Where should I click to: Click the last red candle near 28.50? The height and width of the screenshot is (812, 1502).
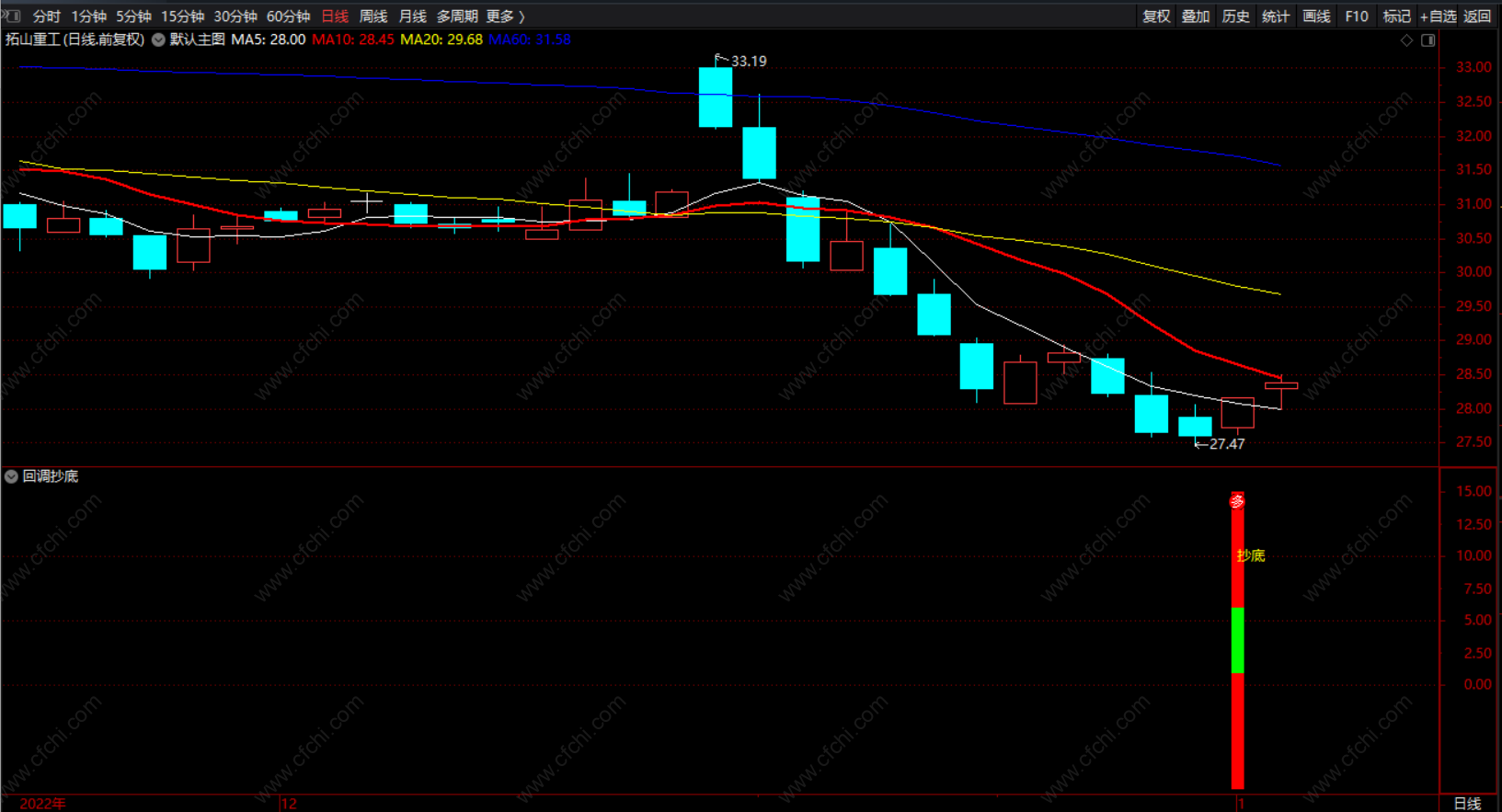tap(1281, 386)
